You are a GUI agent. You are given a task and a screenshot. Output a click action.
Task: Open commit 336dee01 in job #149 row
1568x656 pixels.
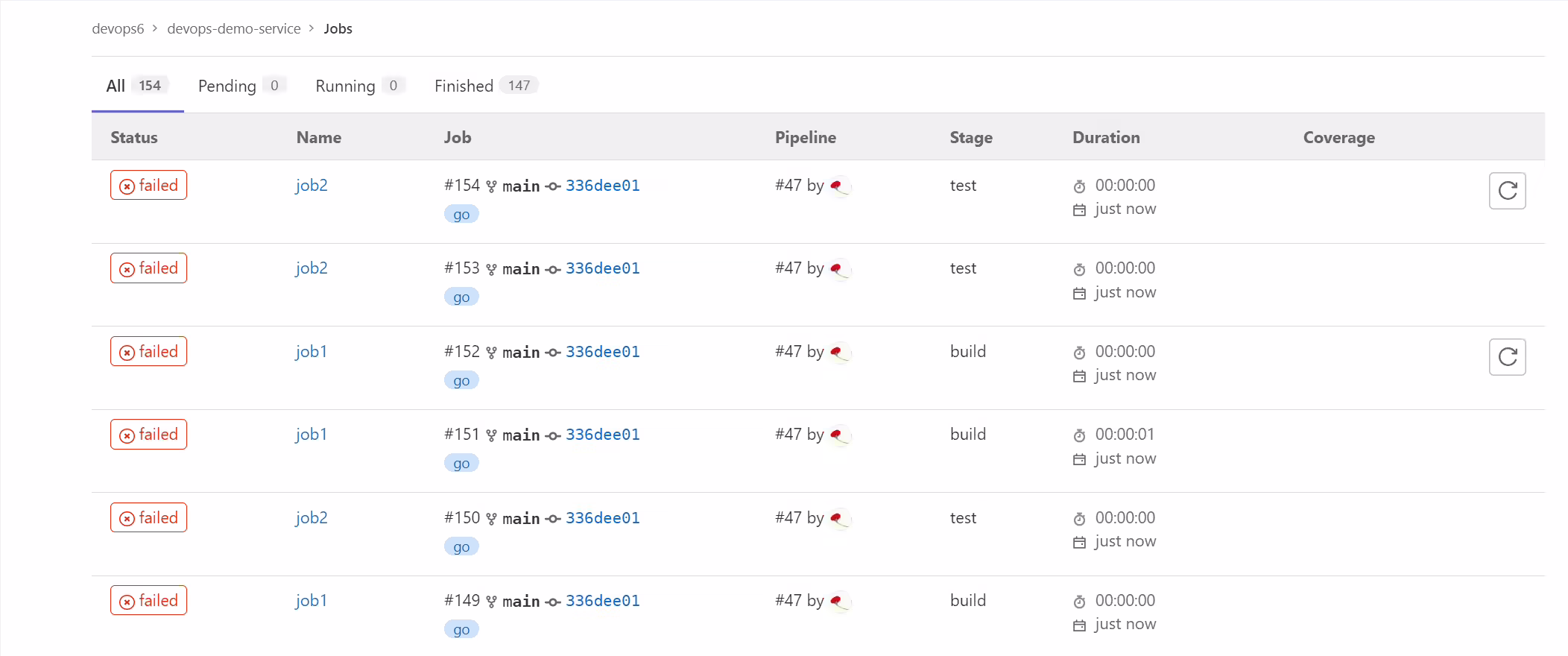click(x=603, y=601)
